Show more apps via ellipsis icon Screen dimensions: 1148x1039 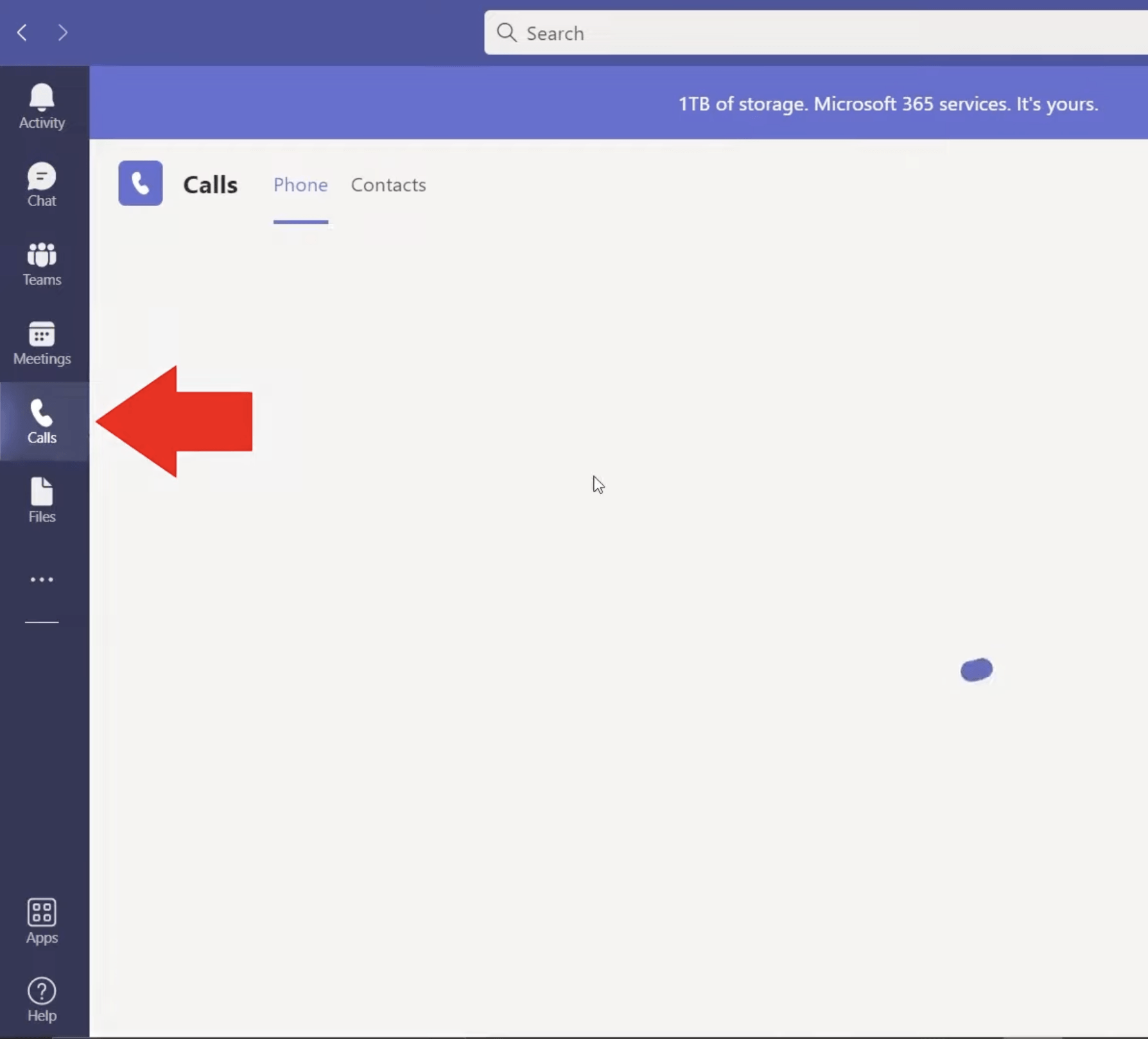point(42,579)
